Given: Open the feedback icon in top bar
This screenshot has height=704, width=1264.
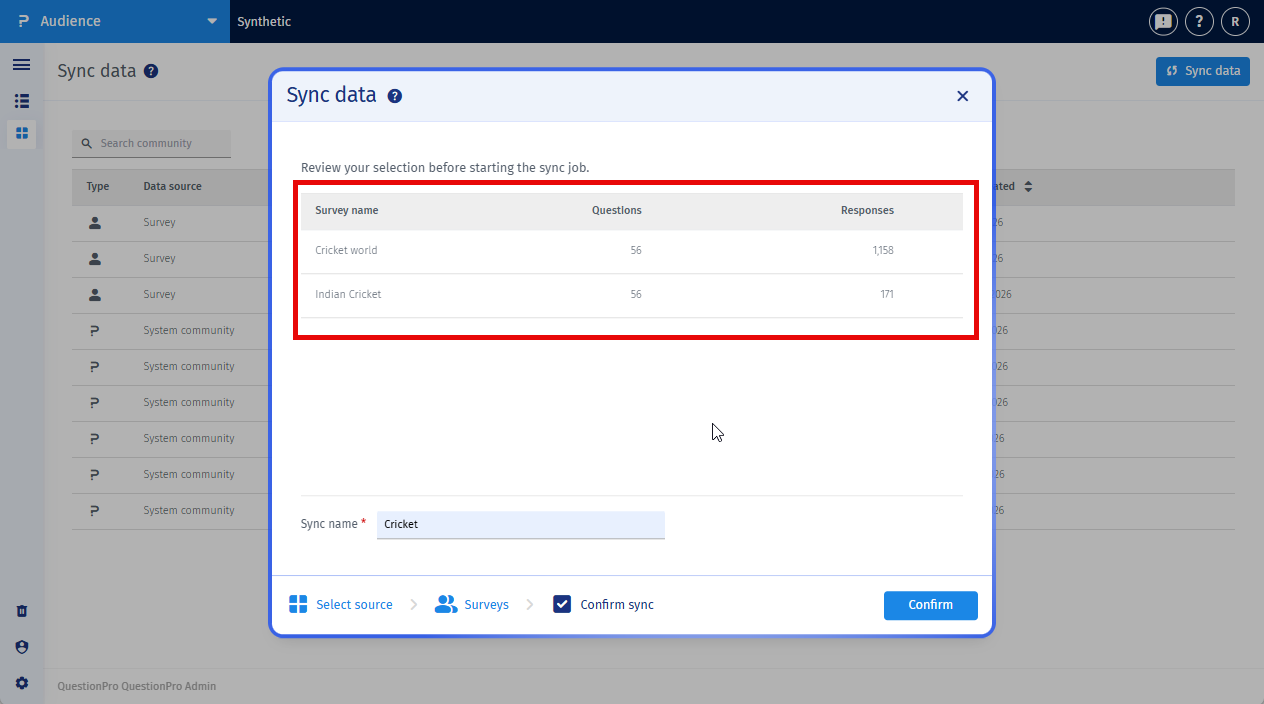Looking at the screenshot, I should pyautogui.click(x=1163, y=21).
